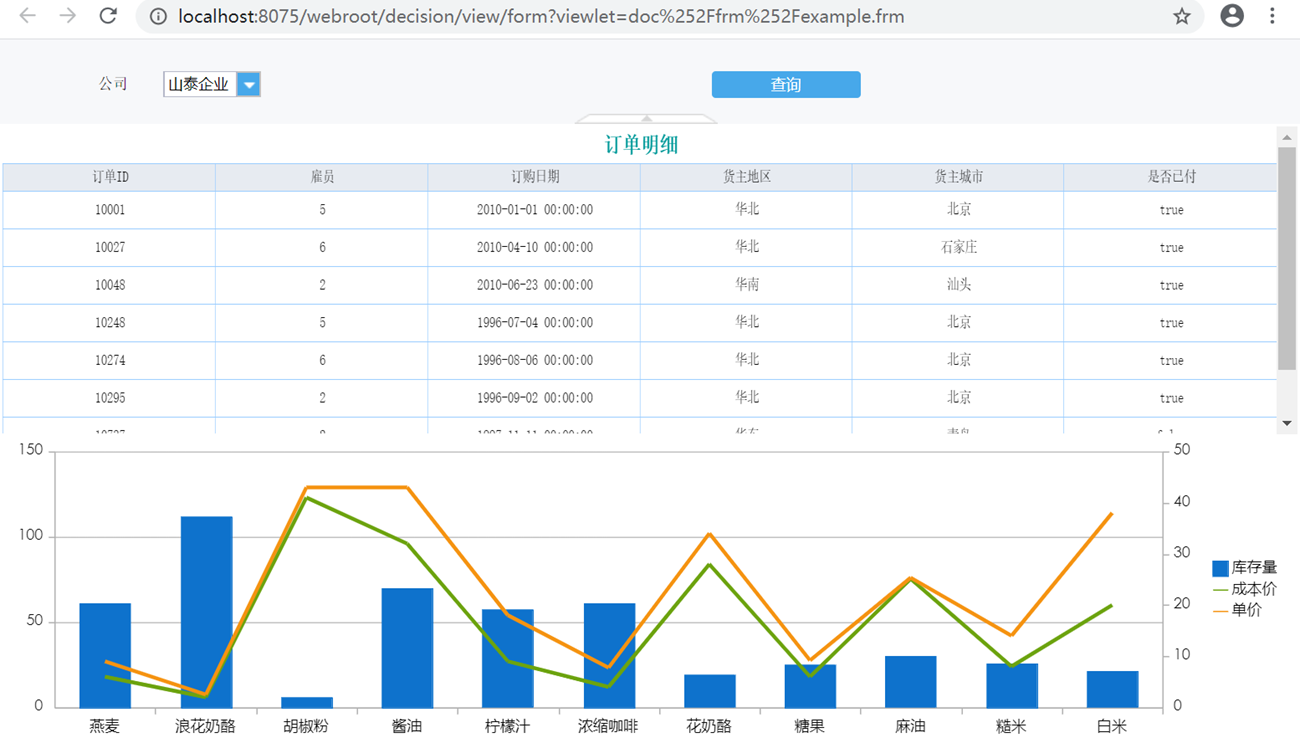Click the table's vertical scrollbar thumb
Viewport: 1300px width, 743px height.
[1287, 258]
